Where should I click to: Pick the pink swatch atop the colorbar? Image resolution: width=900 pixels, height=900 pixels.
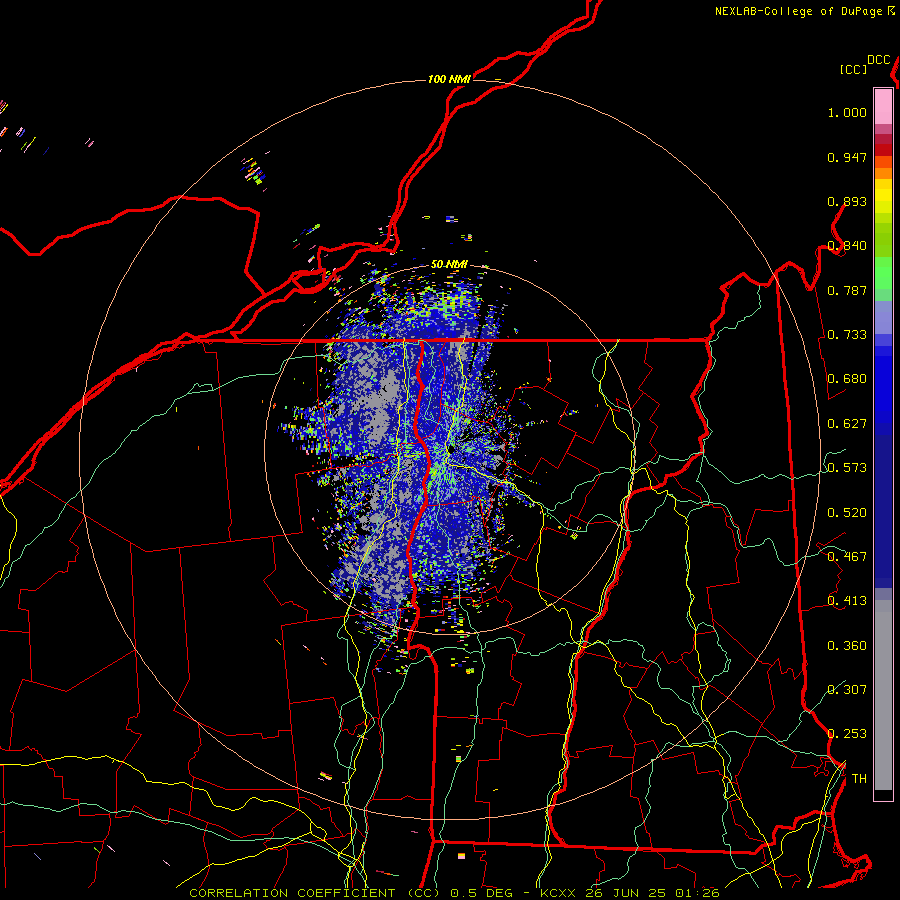pyautogui.click(x=883, y=106)
